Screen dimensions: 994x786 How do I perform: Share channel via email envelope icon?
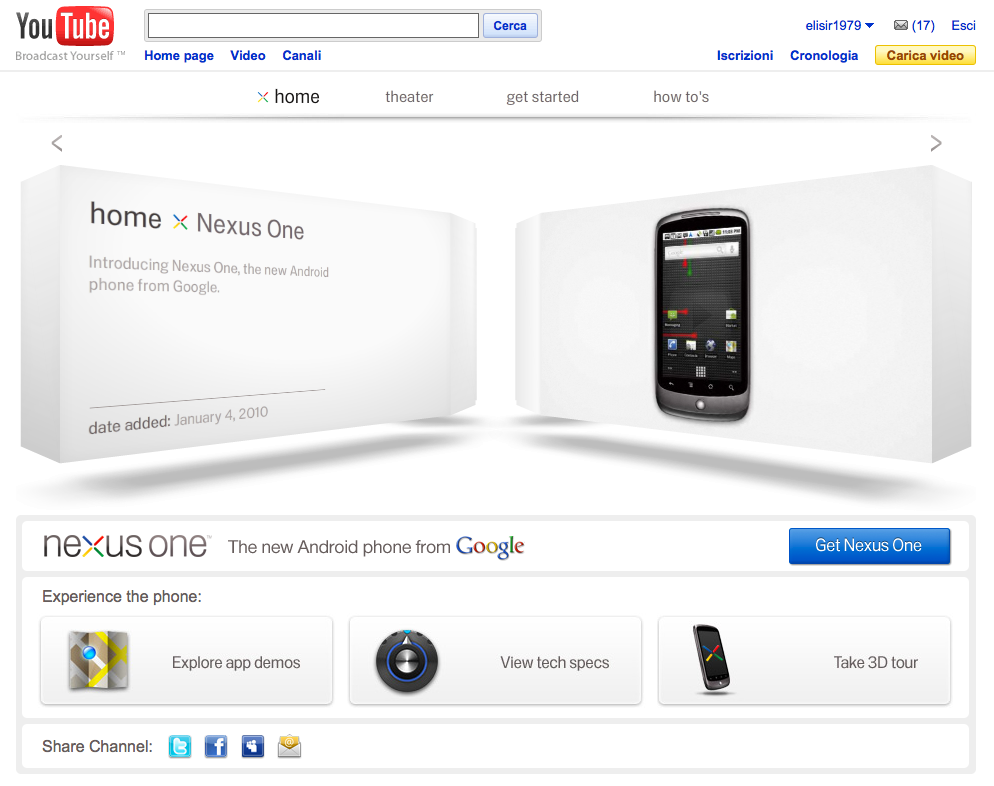290,747
